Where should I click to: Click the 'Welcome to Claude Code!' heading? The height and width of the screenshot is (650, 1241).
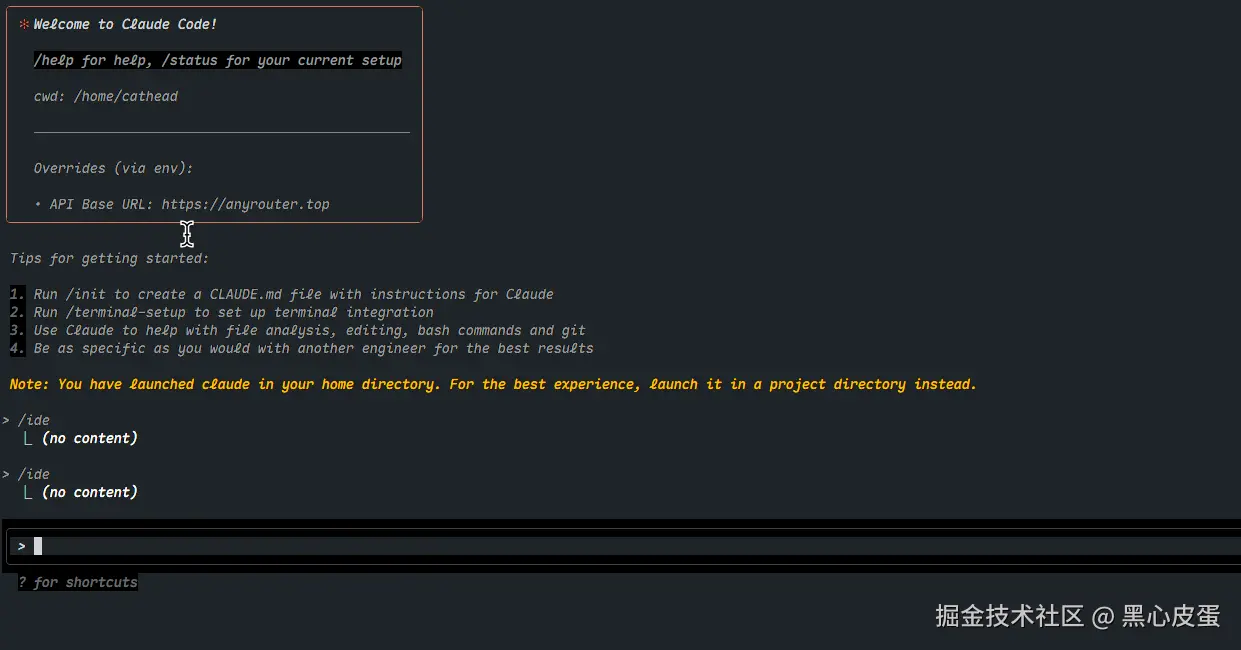(125, 24)
